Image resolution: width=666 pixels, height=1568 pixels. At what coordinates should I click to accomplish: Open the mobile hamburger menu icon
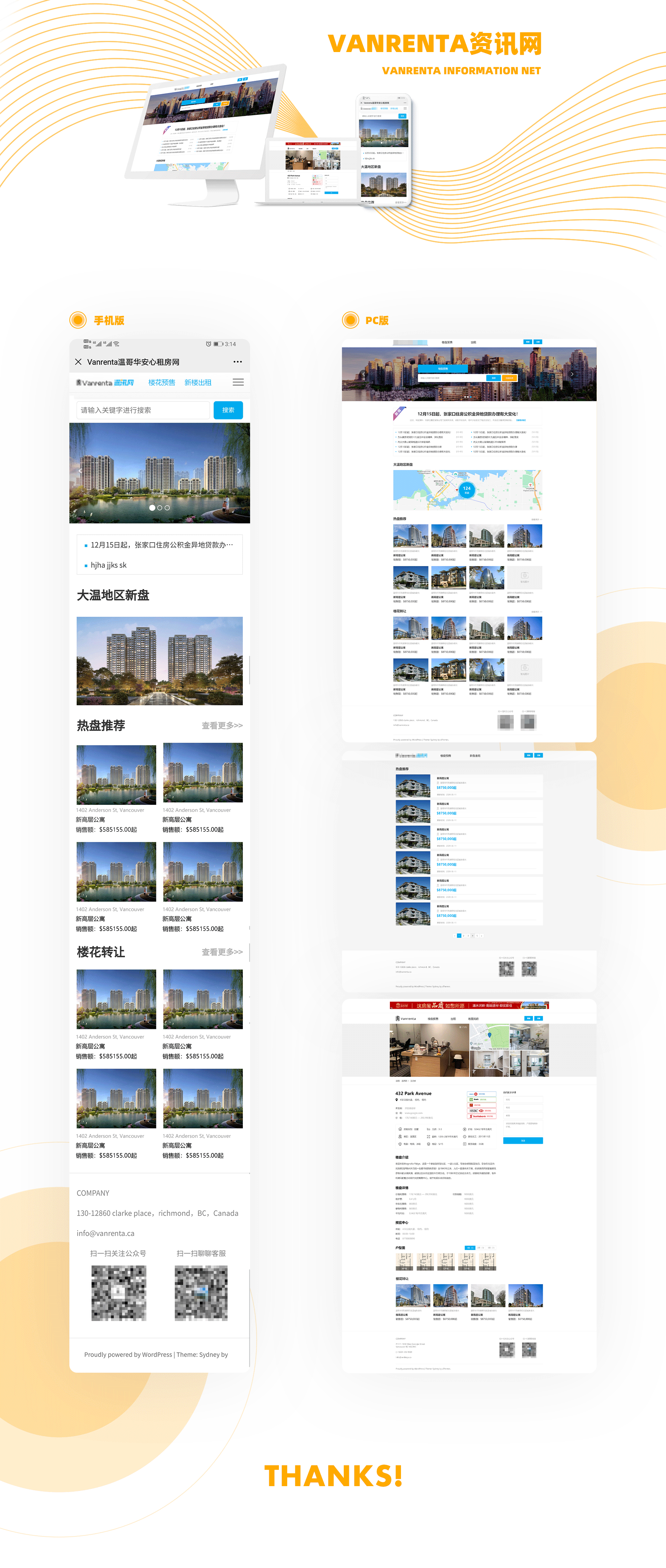coord(238,382)
